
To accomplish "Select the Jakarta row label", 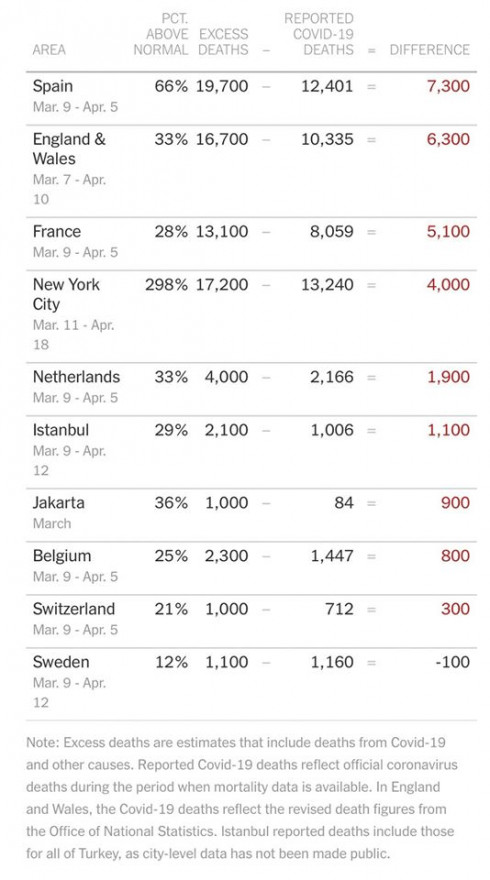I will pos(58,502).
